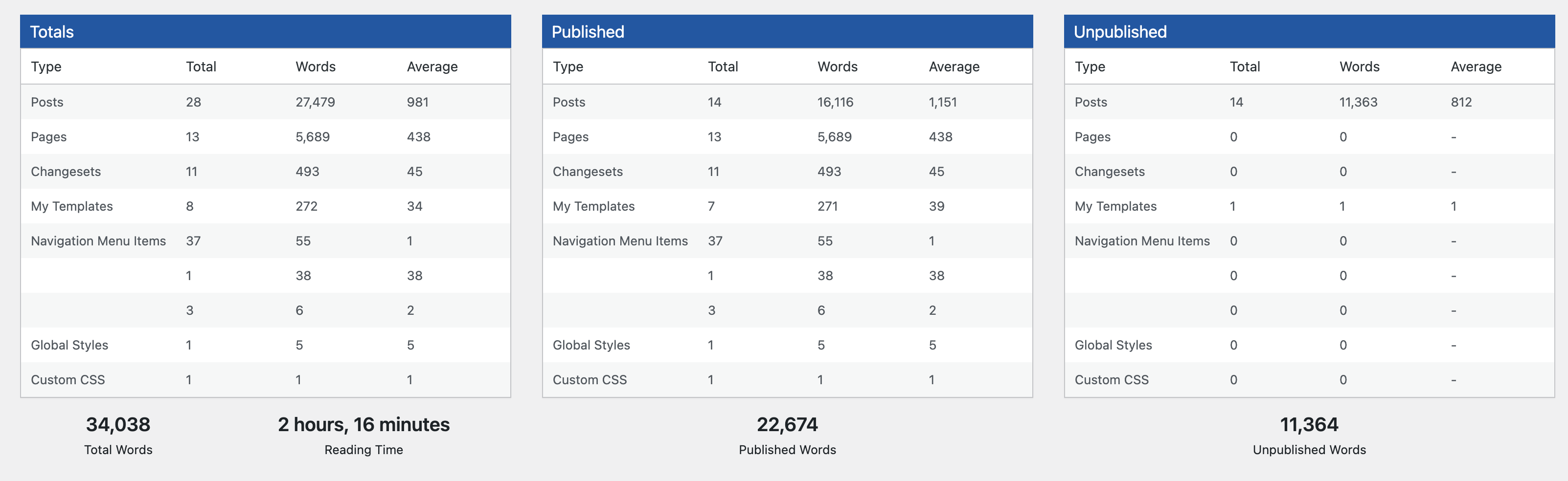
Task: Click the Totals panel header
Action: coord(265,32)
